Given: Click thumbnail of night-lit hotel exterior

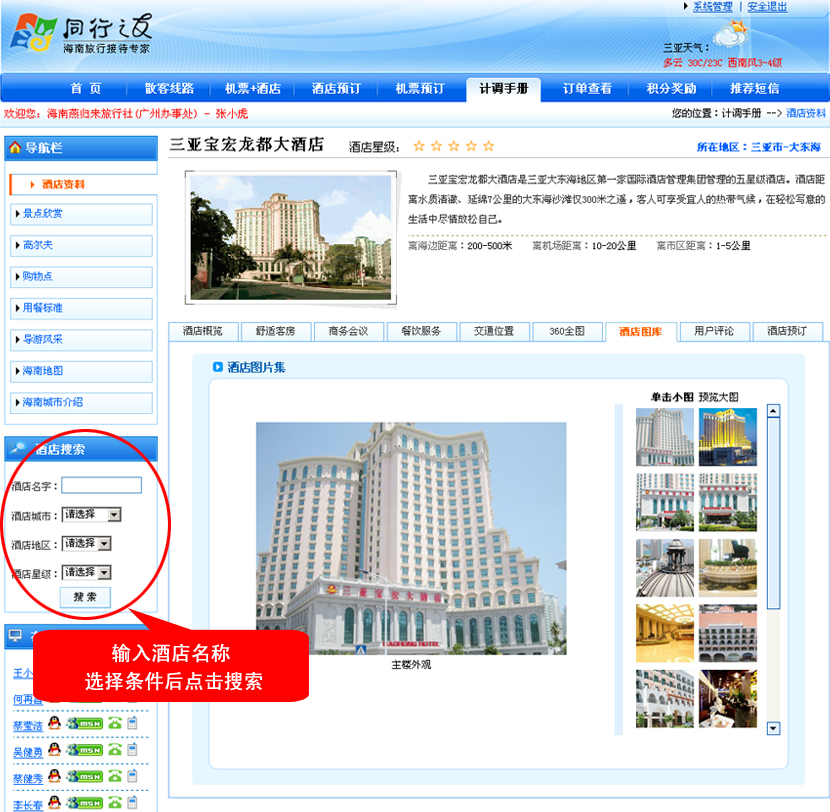Looking at the screenshot, I should [x=727, y=437].
